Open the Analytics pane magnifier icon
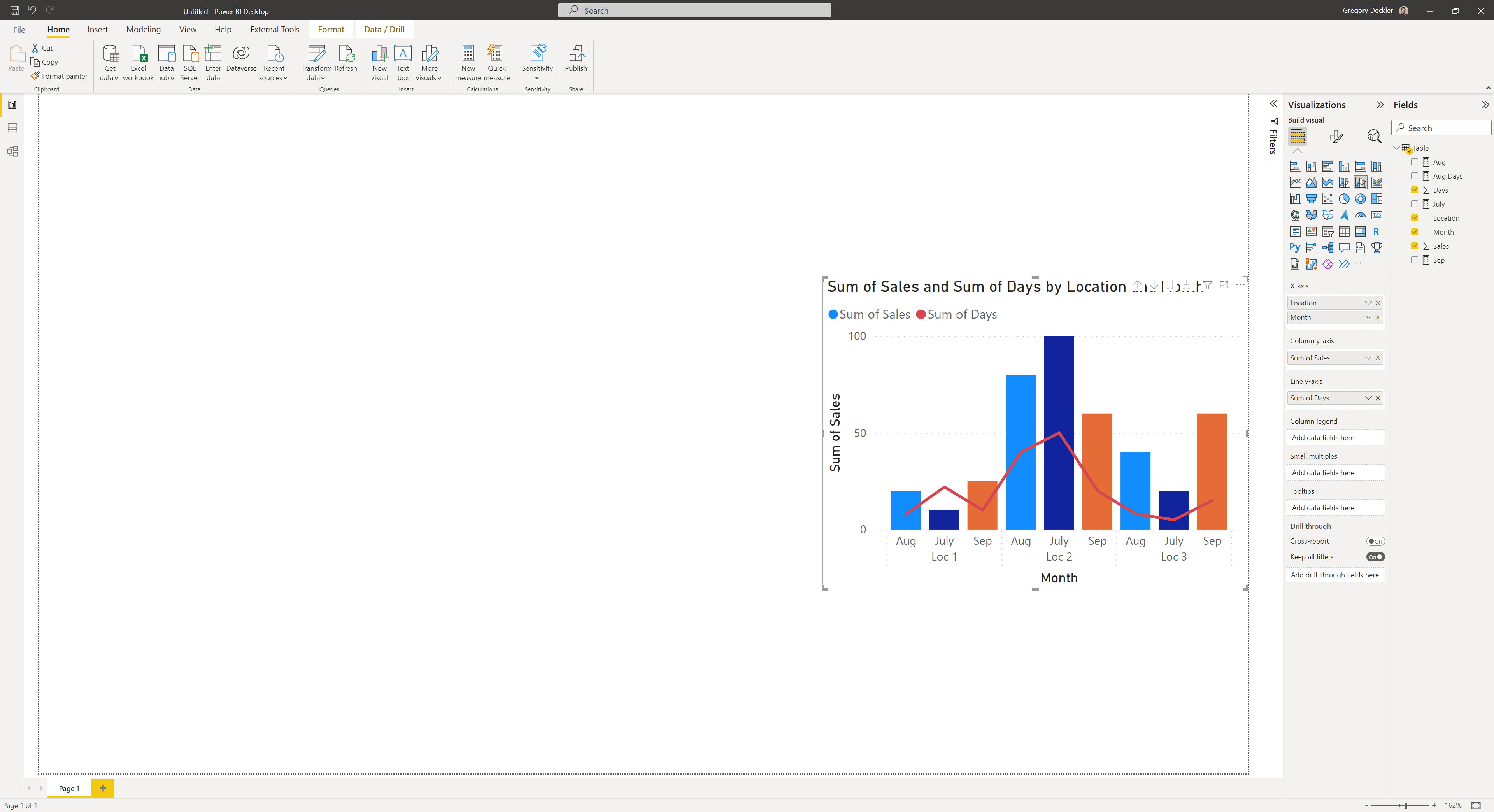The image size is (1494, 812). coord(1374,136)
